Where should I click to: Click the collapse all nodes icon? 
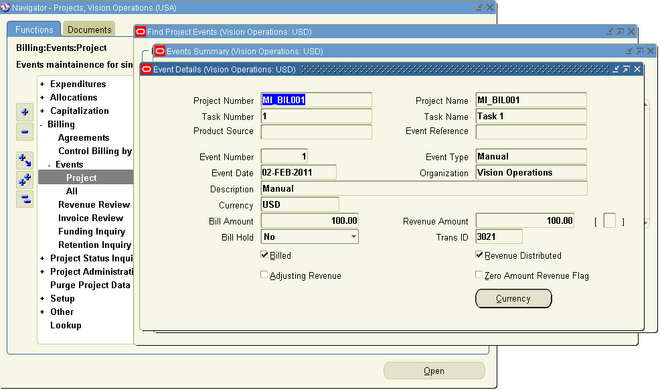[x=24, y=199]
